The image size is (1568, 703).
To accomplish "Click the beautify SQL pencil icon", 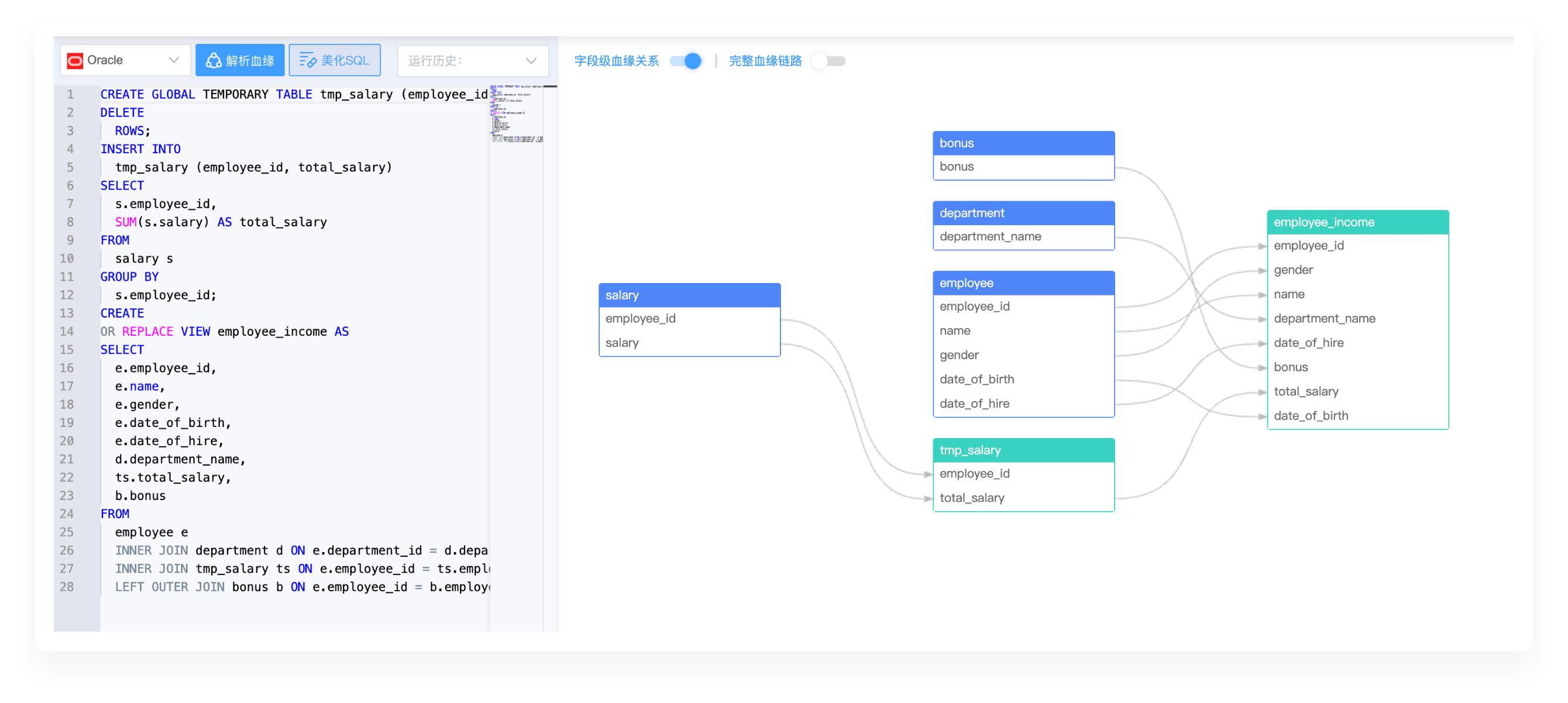I will (307, 60).
